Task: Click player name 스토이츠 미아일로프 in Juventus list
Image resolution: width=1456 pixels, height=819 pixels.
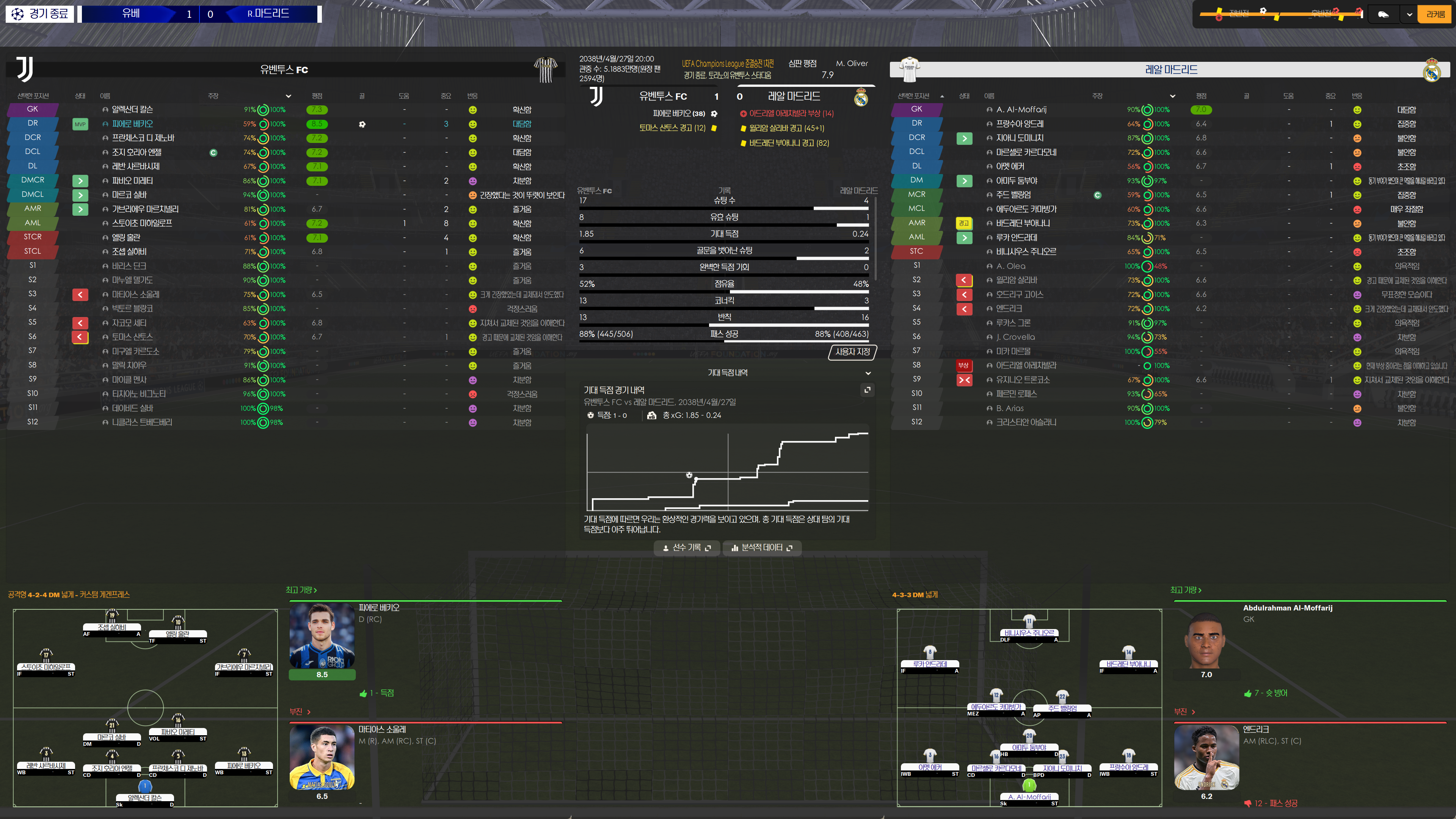Action: tap(142, 223)
